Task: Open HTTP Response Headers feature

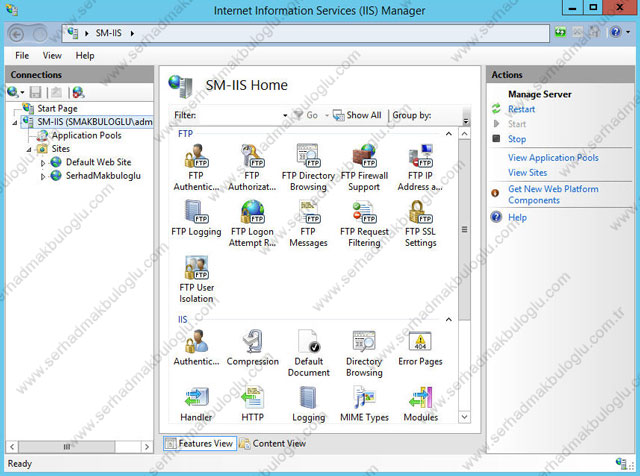Action: click(x=252, y=404)
